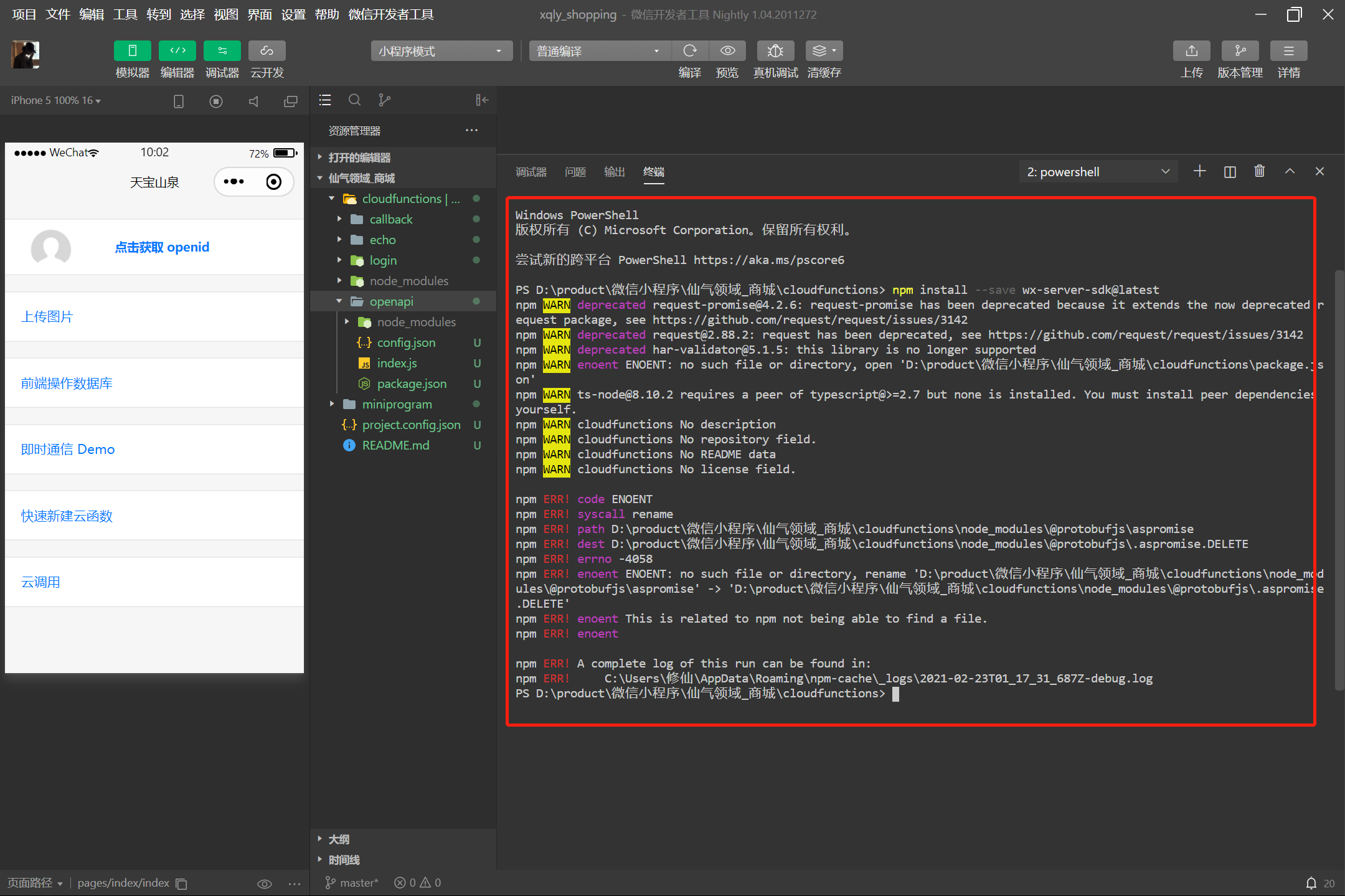Click the user avatar thumbnail
The image size is (1345, 896).
26,55
